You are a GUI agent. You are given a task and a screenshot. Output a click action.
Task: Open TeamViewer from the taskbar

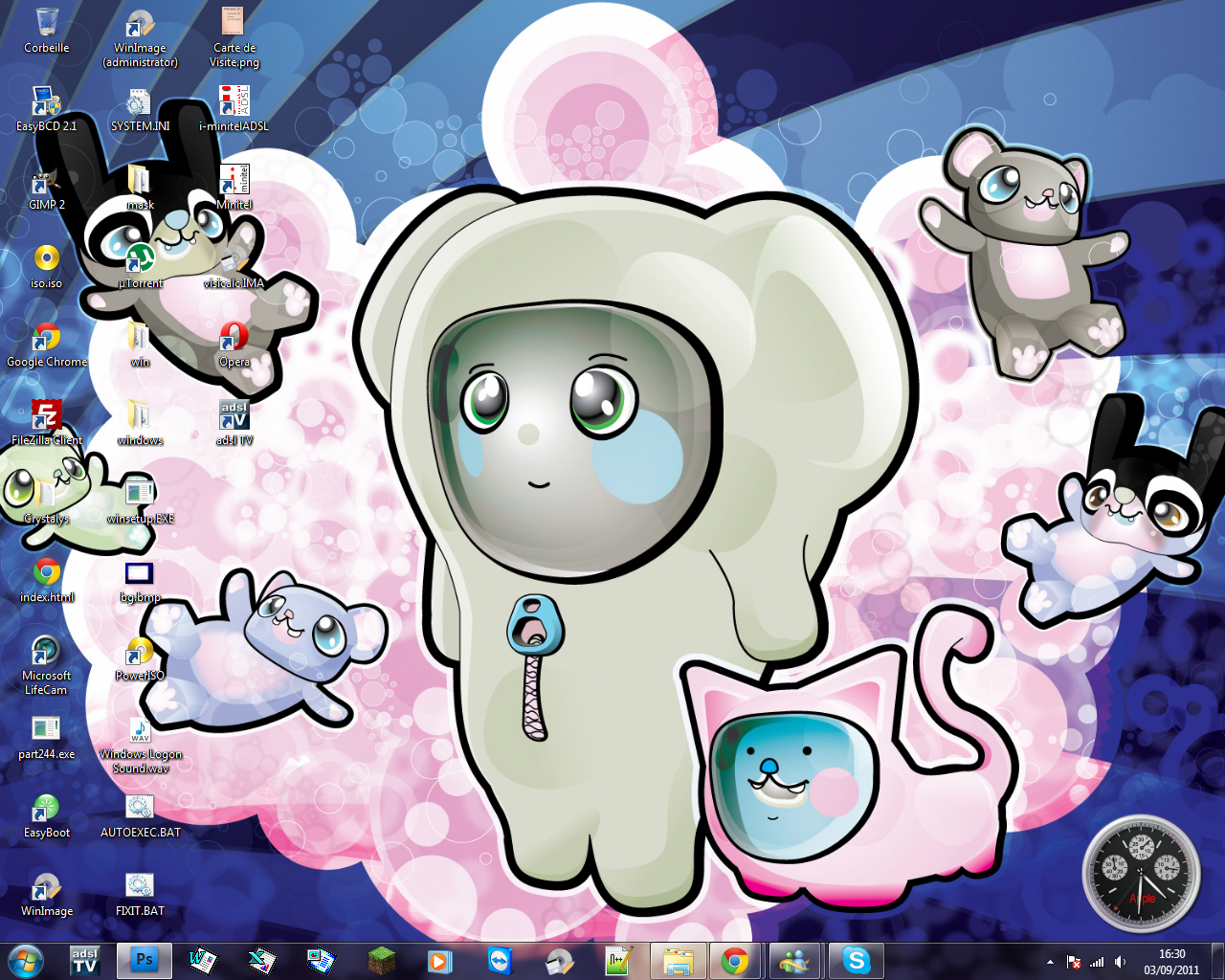point(500,960)
